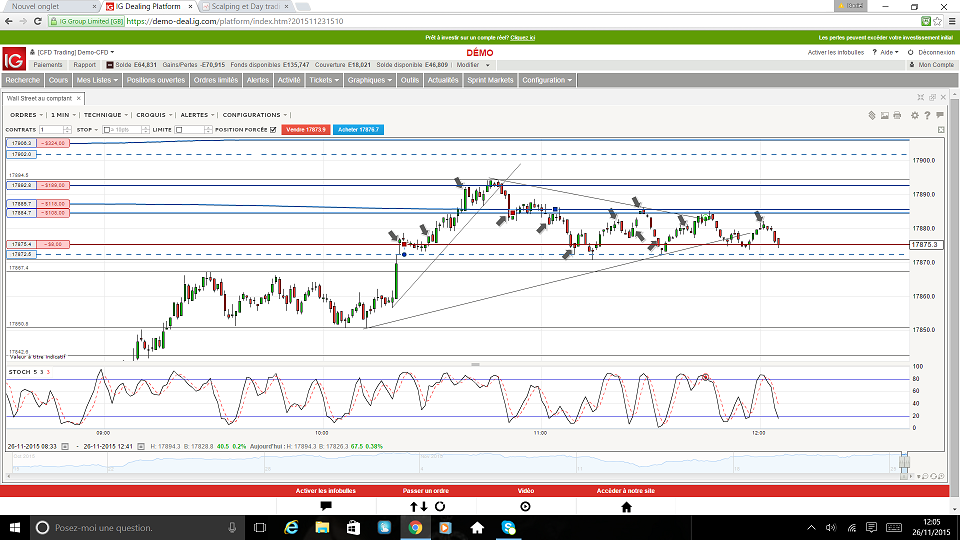The height and width of the screenshot is (540, 960).
Task: Click the red Vendre 17873.9 button
Action: 306,130
